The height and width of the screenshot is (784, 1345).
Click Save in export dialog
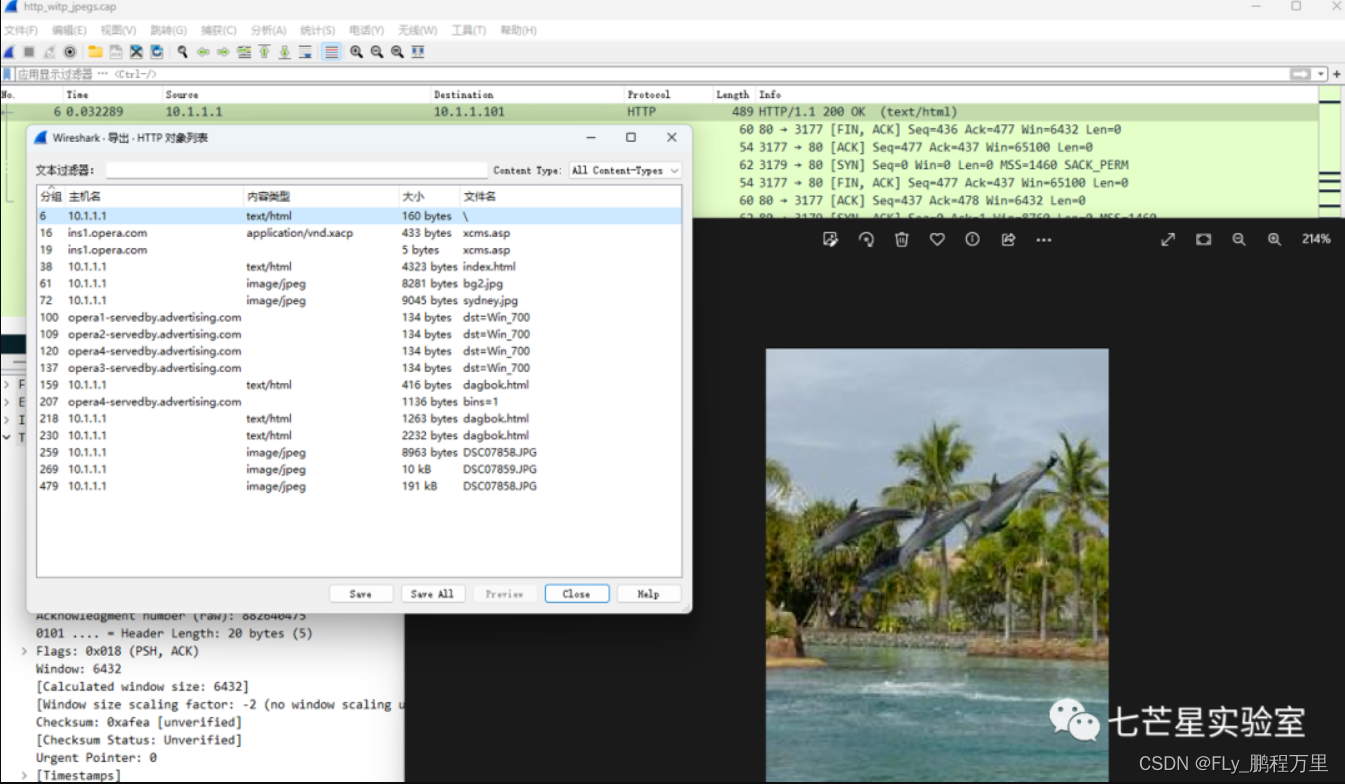coord(361,594)
